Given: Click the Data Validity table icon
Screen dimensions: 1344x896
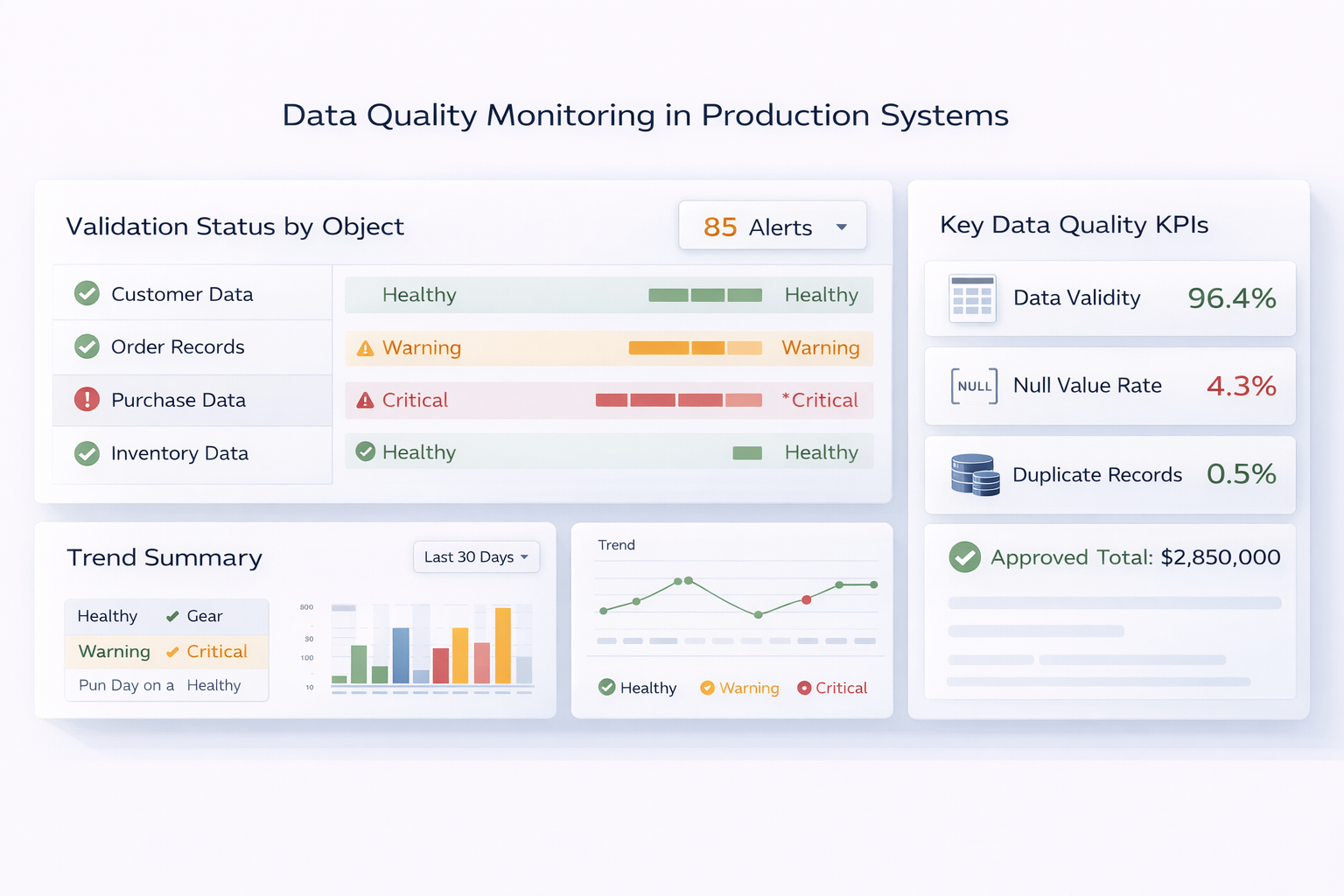Looking at the screenshot, I should point(972,298).
